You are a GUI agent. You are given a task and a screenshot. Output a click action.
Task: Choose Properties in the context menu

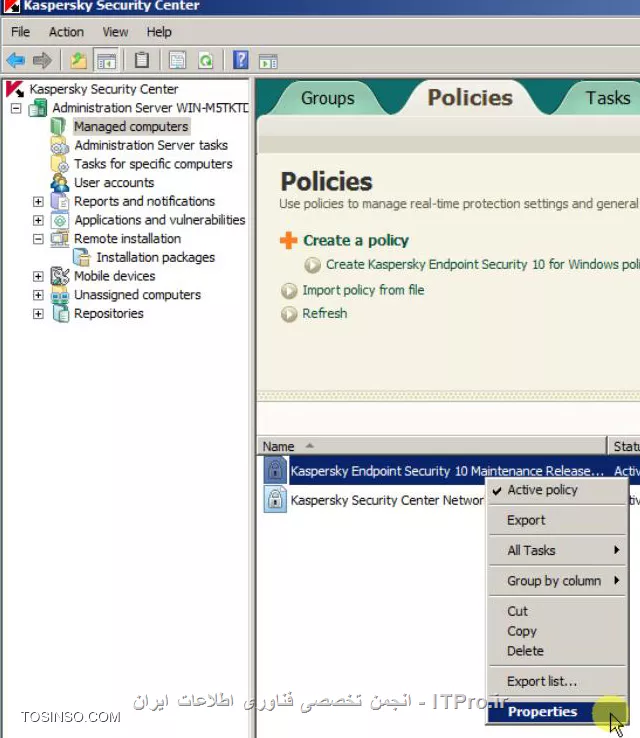coord(558,712)
